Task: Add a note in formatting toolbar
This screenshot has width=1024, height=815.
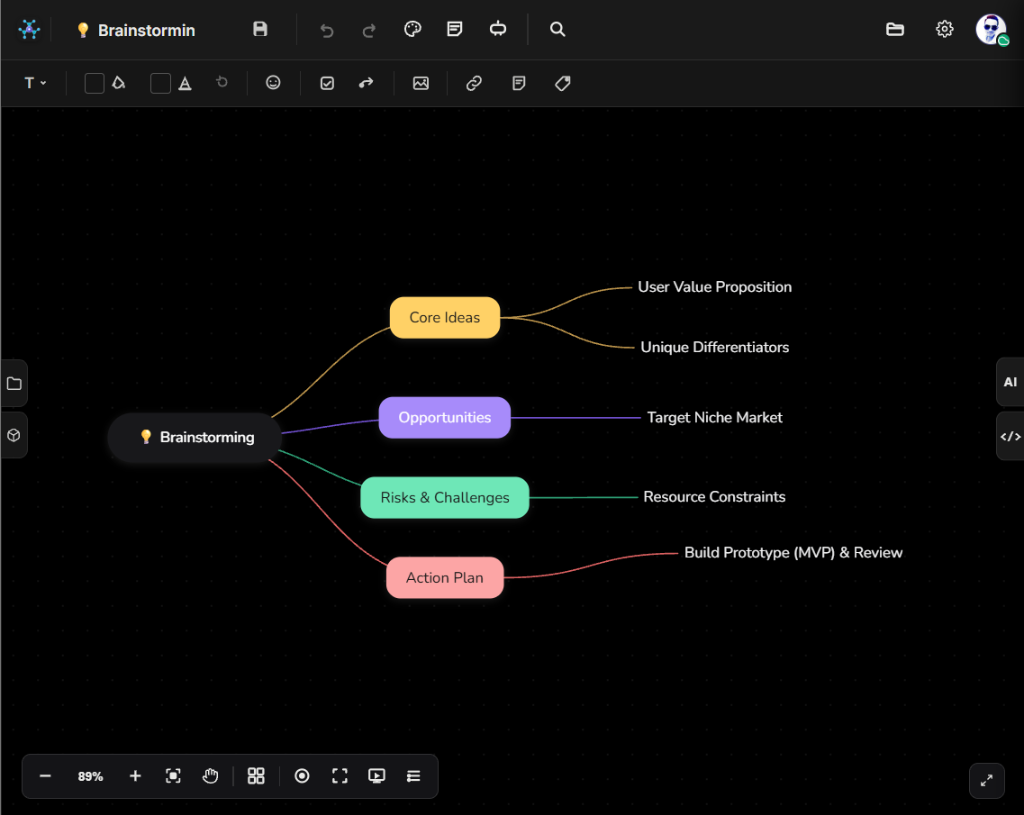Action: [519, 83]
